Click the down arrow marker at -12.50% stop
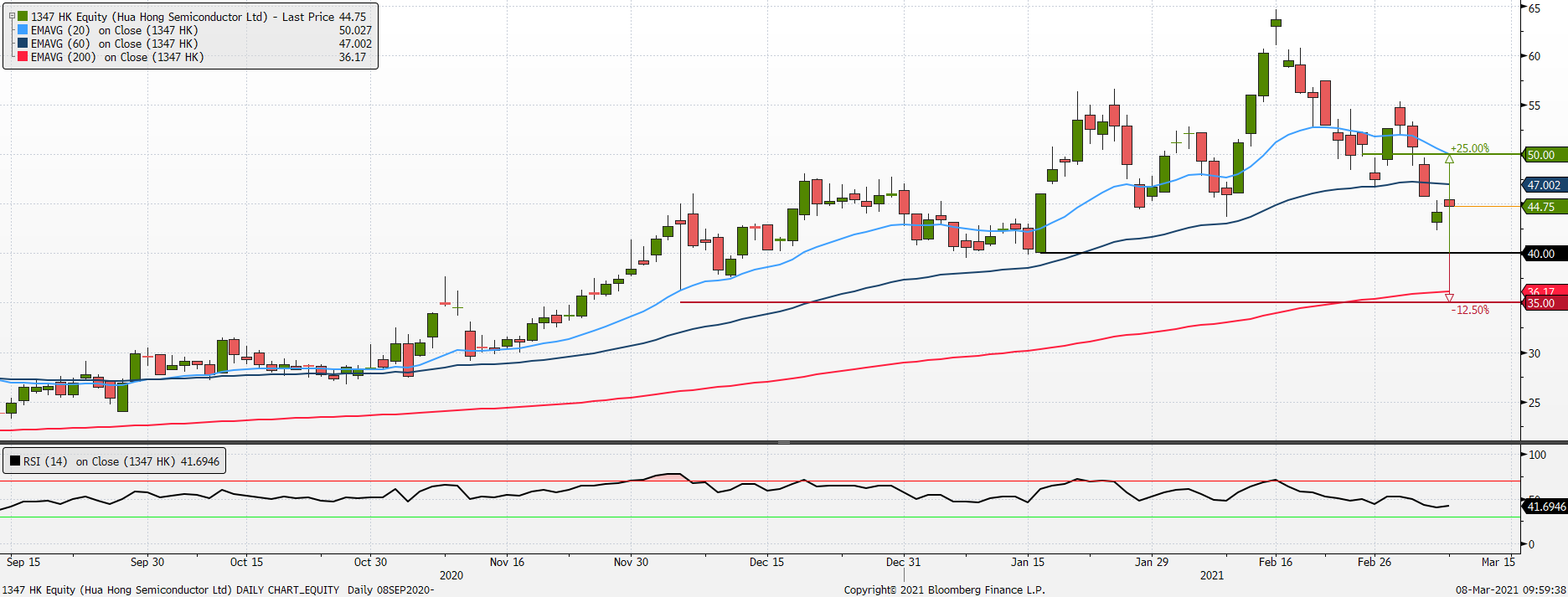The height and width of the screenshot is (597, 1568). [1449, 297]
